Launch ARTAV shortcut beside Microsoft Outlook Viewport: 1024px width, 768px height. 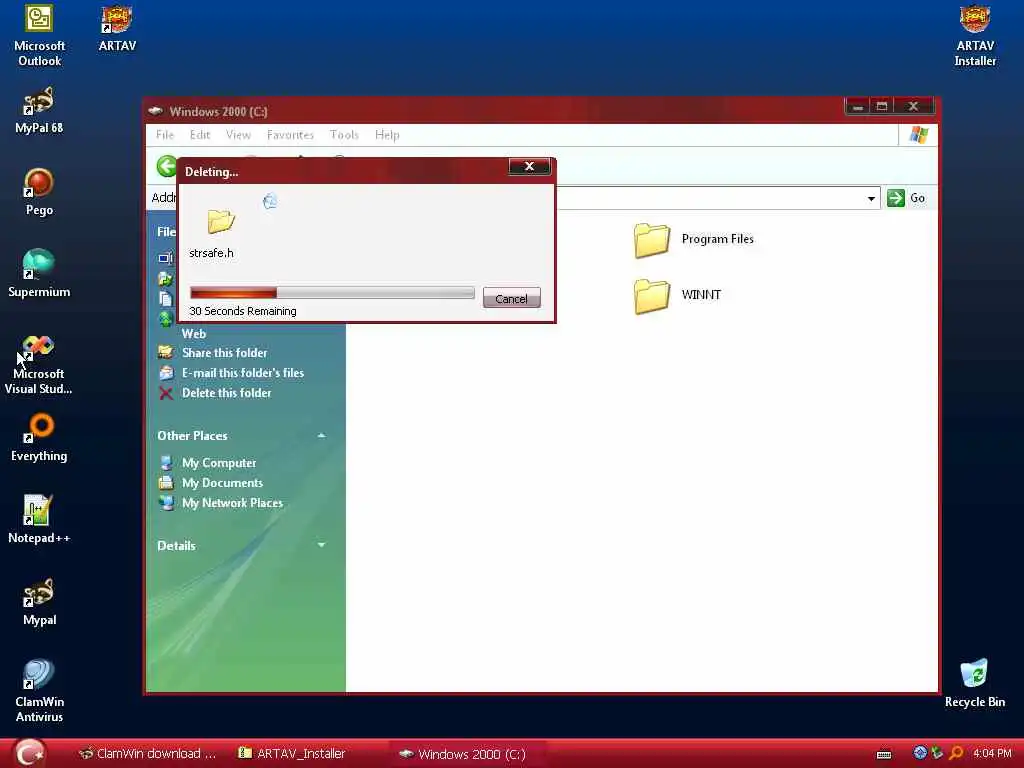(x=117, y=29)
